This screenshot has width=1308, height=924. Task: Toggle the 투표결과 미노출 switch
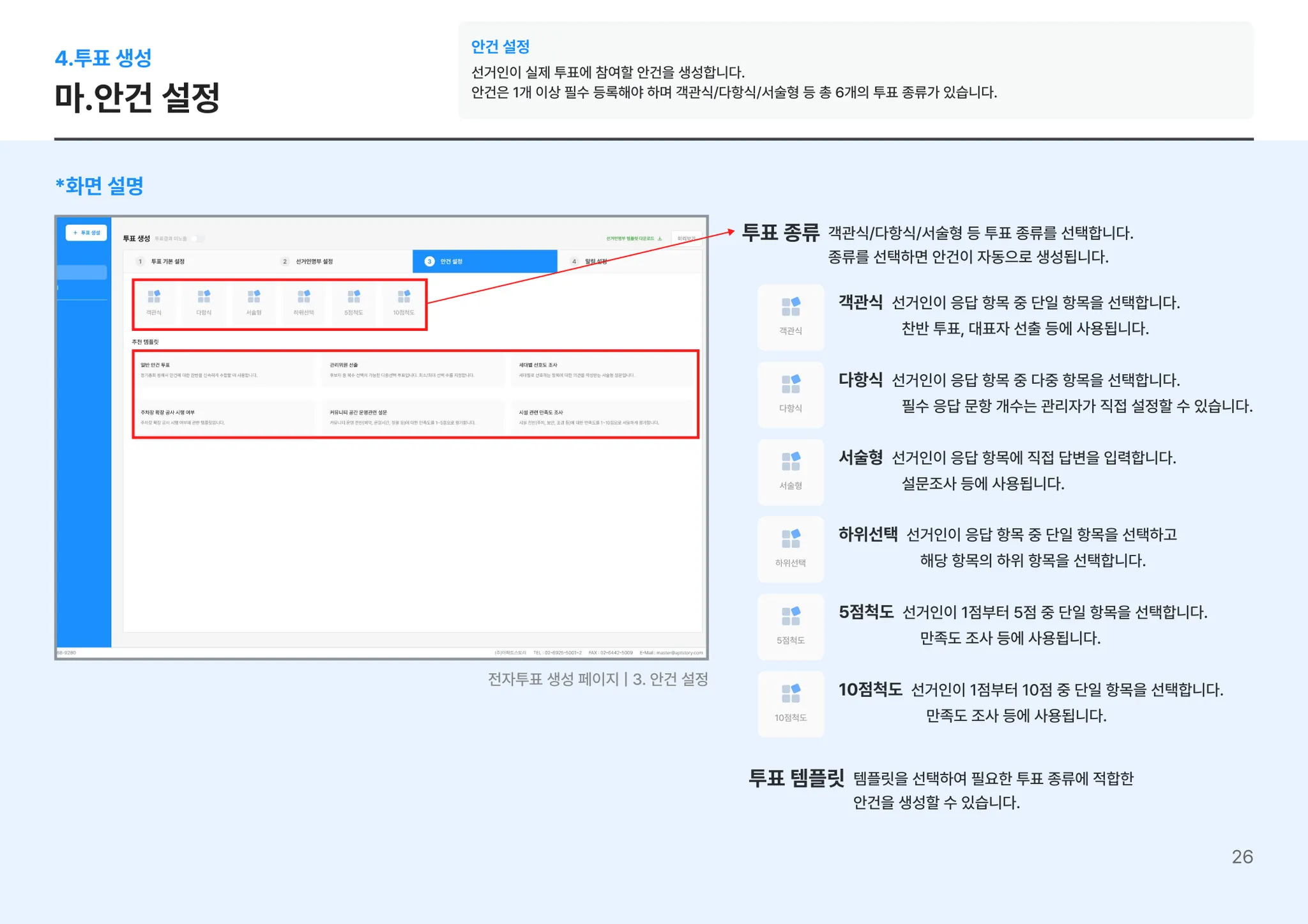click(198, 239)
